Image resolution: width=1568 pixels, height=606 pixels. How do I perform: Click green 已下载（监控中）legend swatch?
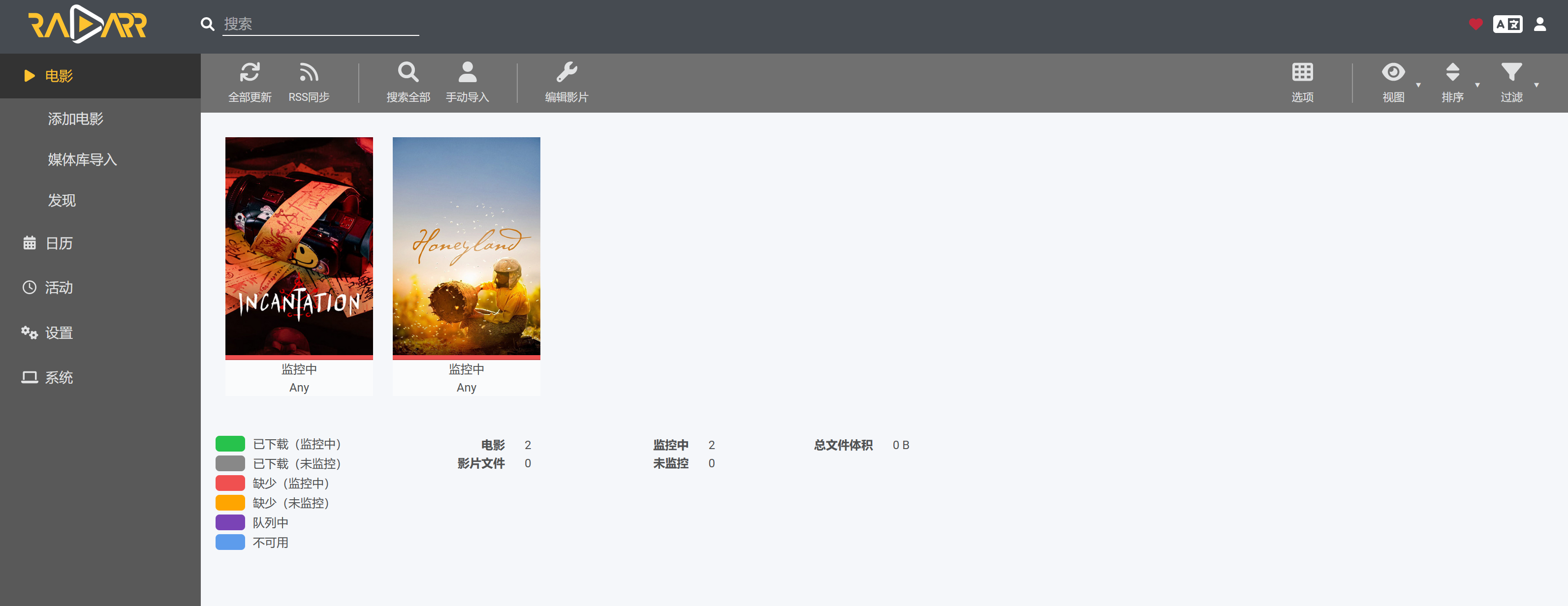click(x=230, y=444)
